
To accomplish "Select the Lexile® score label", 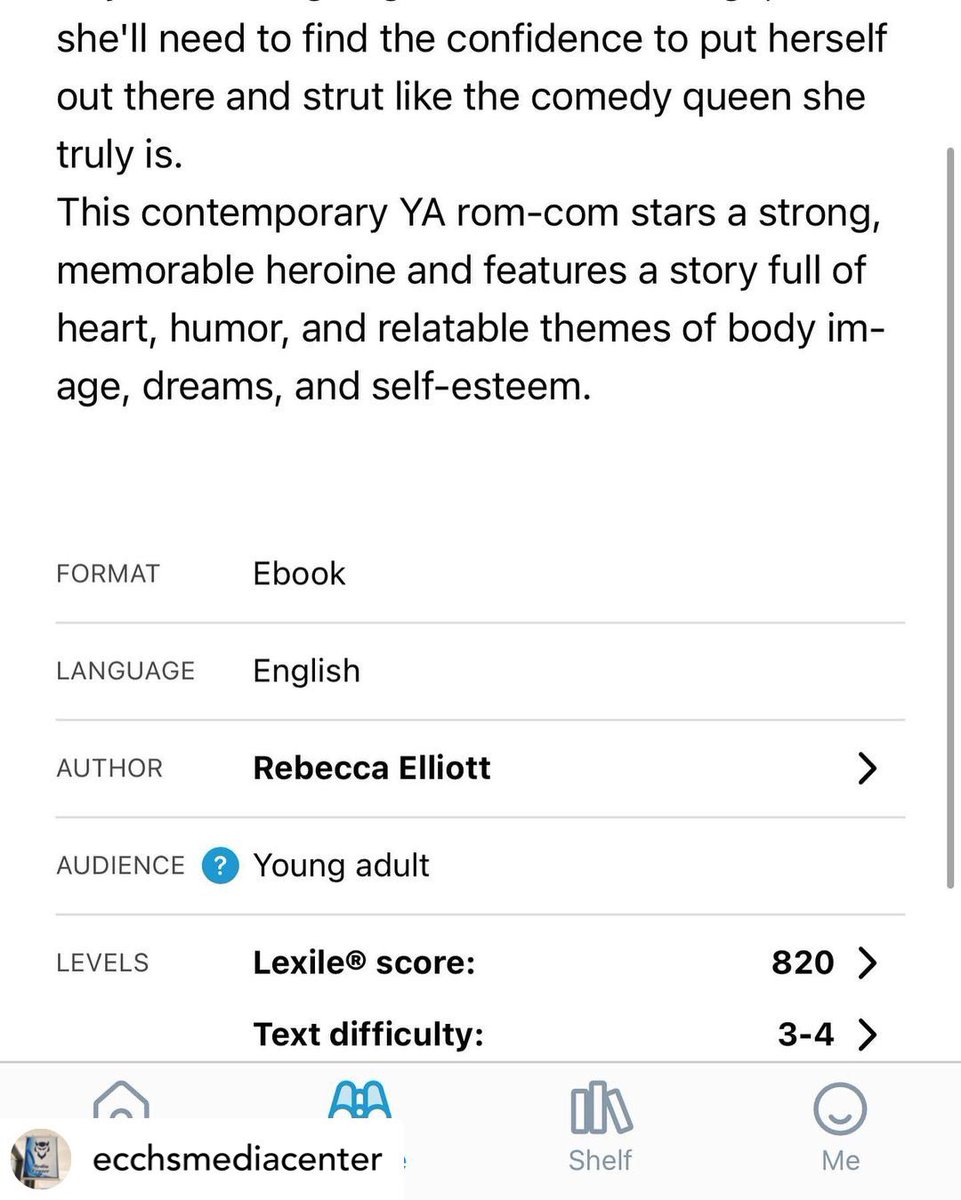I will (x=364, y=963).
